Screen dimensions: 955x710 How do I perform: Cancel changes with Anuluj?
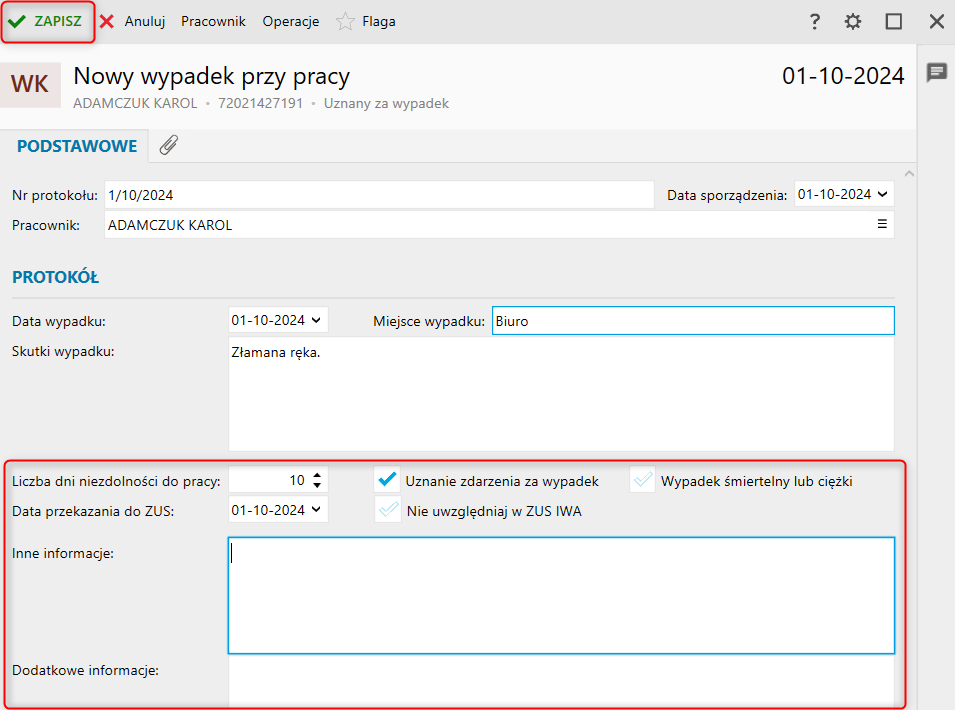[x=132, y=21]
